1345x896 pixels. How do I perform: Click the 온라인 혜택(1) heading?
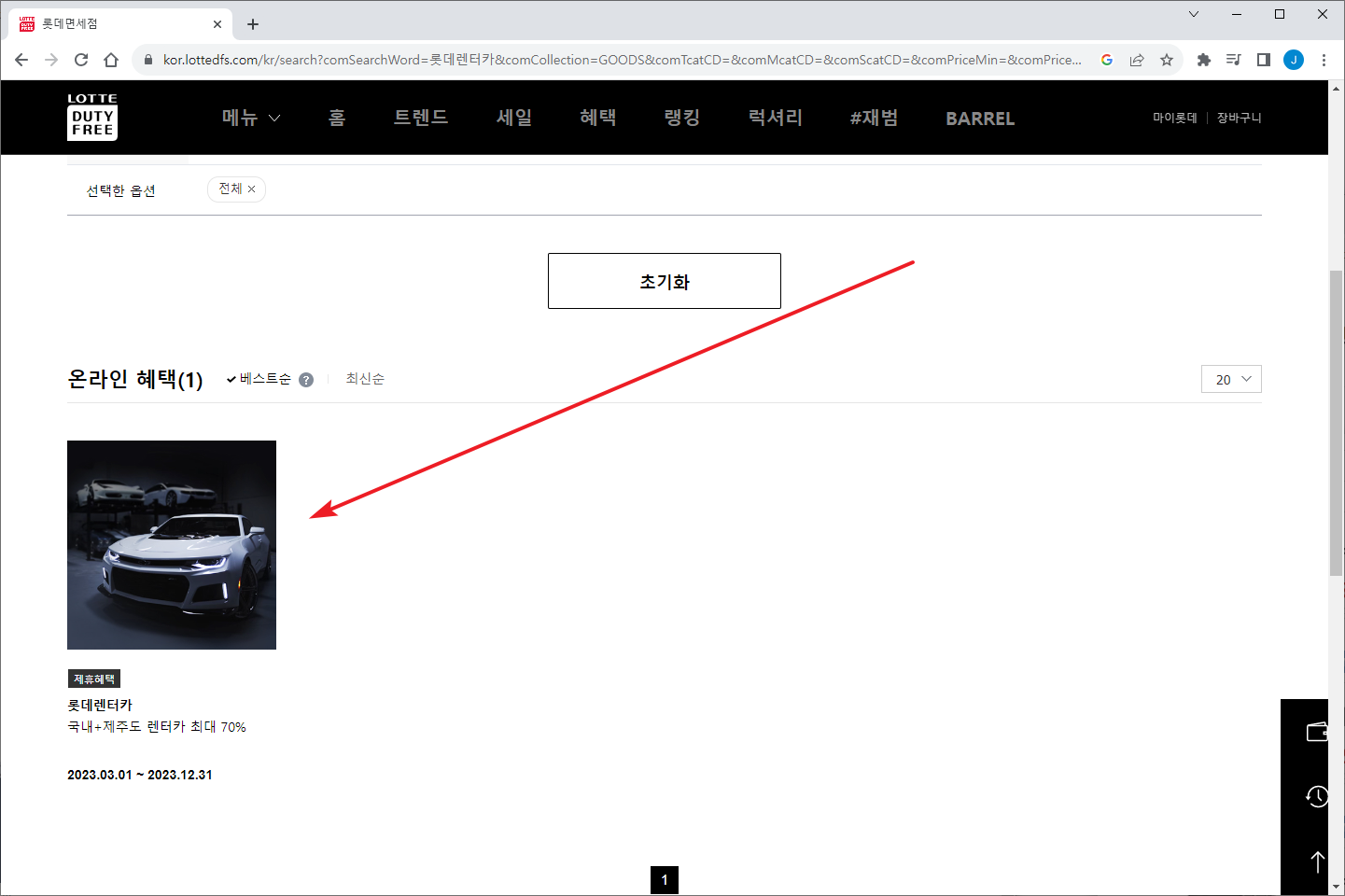[x=135, y=379]
